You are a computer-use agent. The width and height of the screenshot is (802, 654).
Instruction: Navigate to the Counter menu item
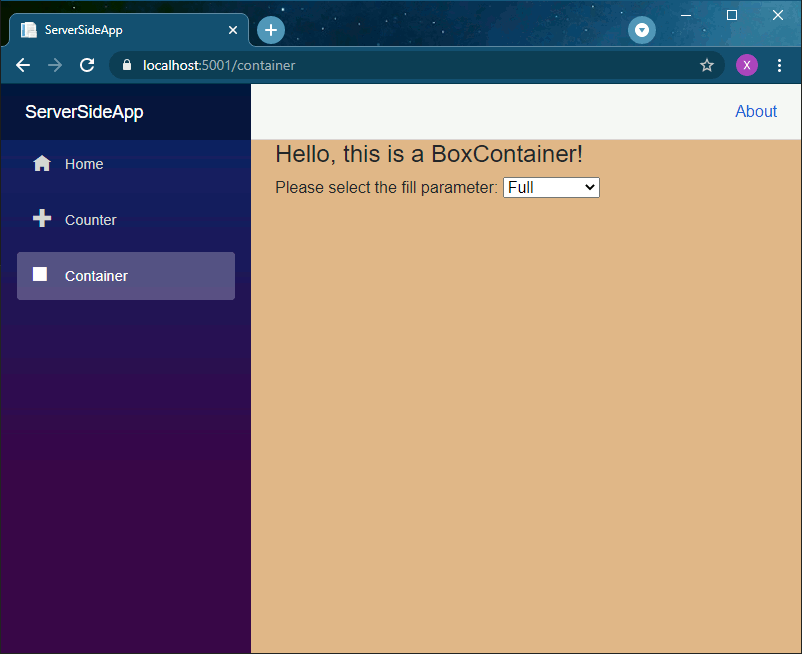click(91, 219)
